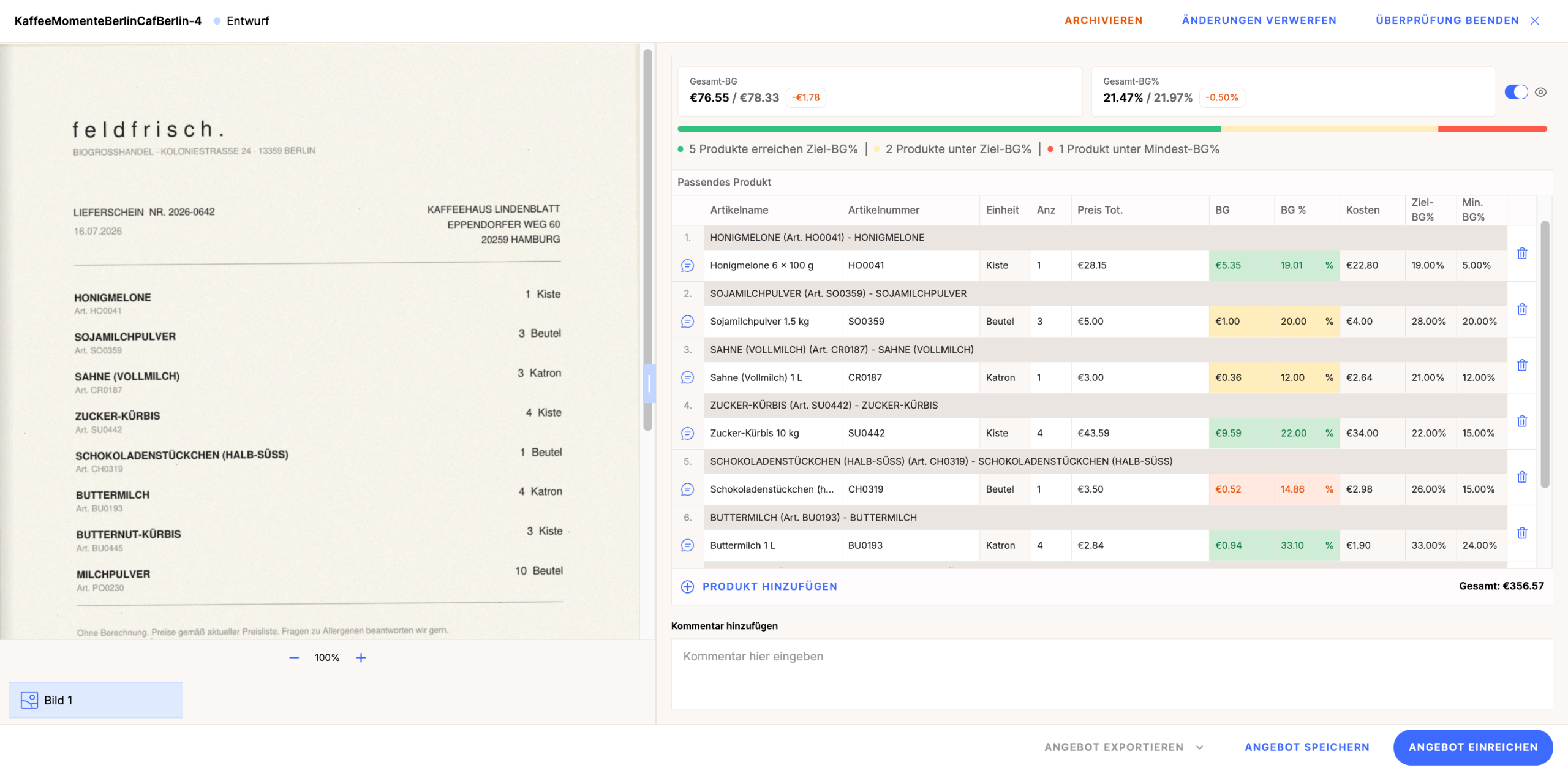
Task: Delete the Honigmelone row with trash icon
Action: tap(1521, 253)
